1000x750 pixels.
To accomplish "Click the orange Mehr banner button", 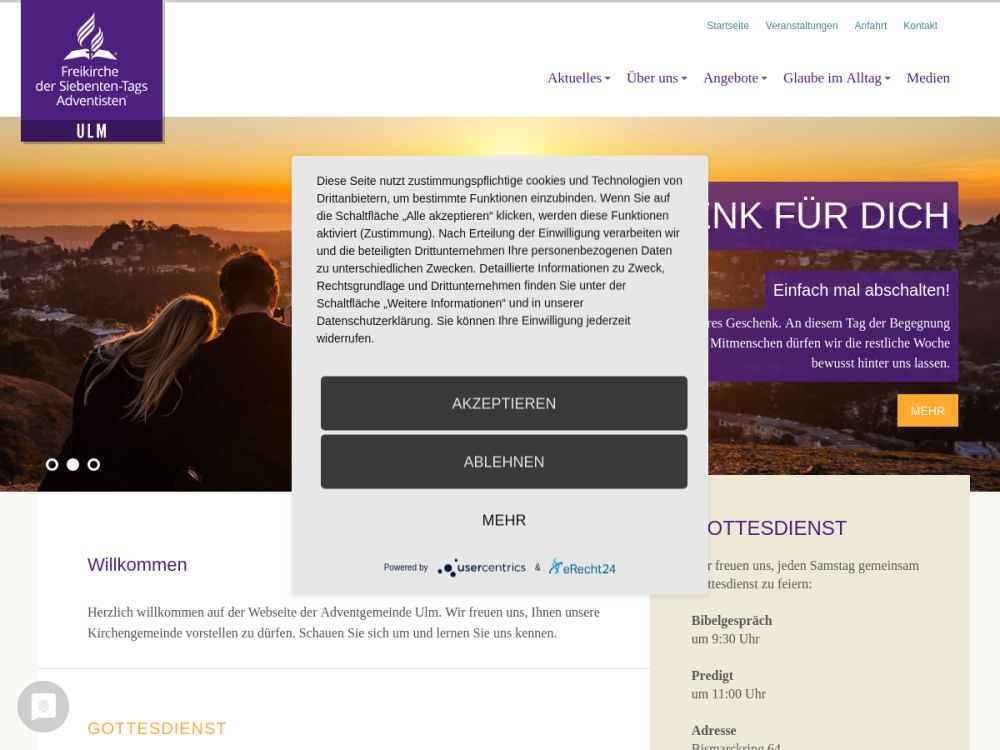I will tap(927, 411).
